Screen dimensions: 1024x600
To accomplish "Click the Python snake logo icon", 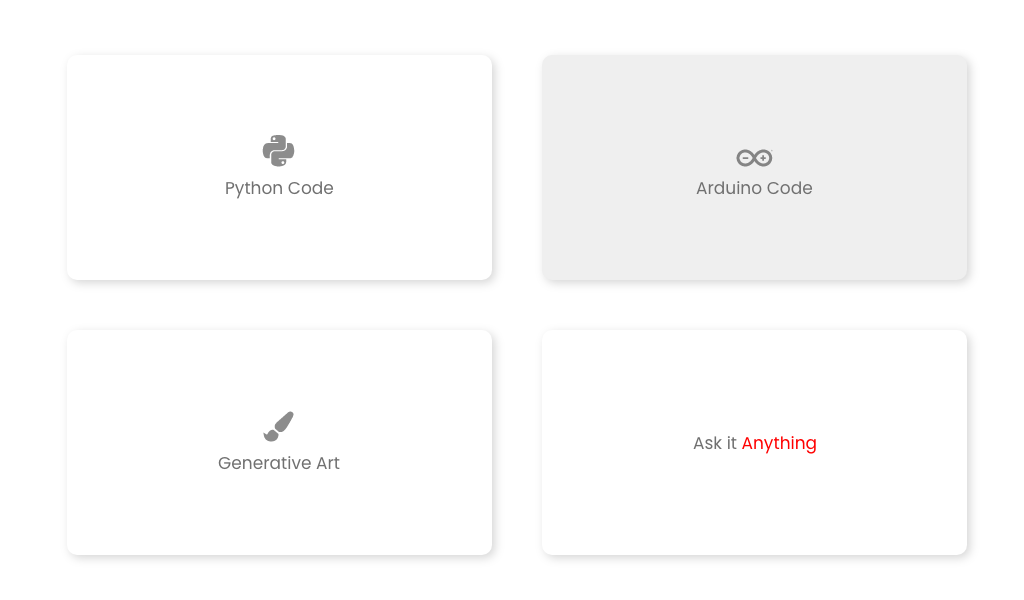I will [279, 151].
